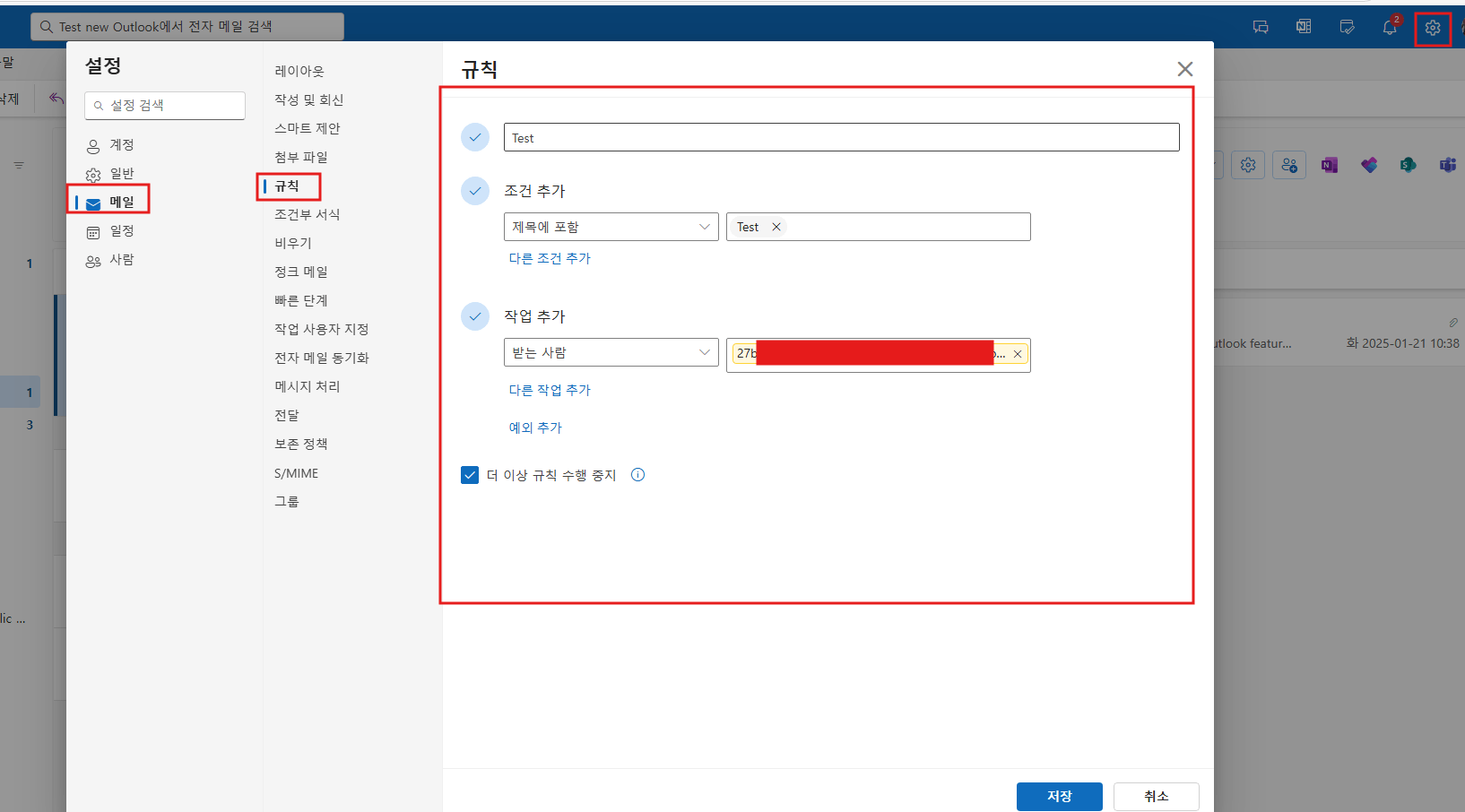The height and width of the screenshot is (812, 1465).
Task: Open 첨부 파일 settings
Action: tap(301, 157)
